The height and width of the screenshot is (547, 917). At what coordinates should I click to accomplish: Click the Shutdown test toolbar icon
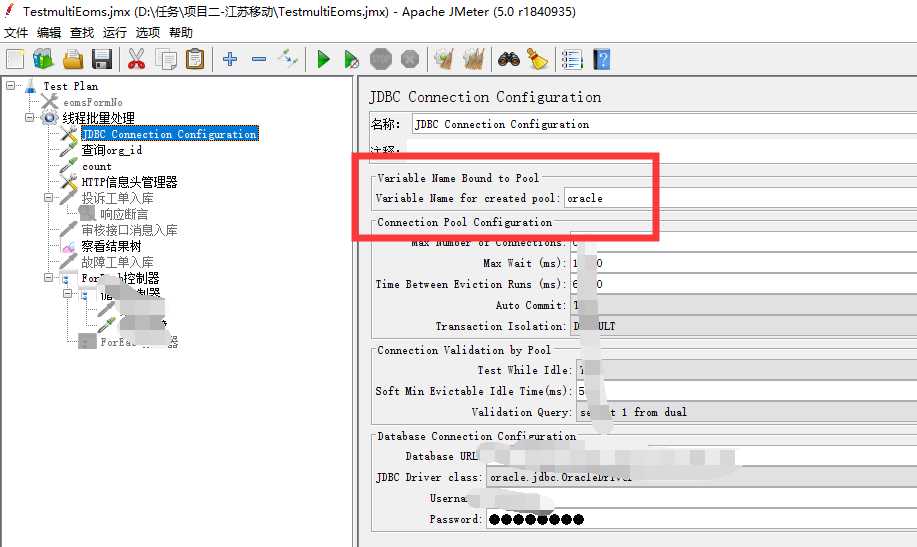(410, 59)
